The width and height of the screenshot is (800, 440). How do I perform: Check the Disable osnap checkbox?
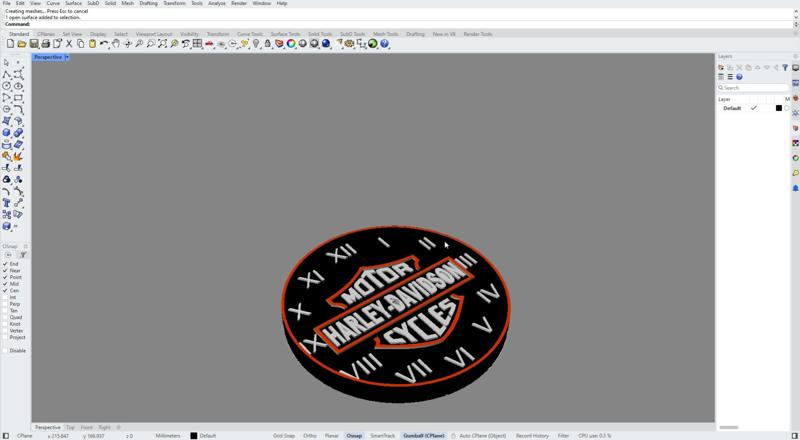(x=5, y=351)
